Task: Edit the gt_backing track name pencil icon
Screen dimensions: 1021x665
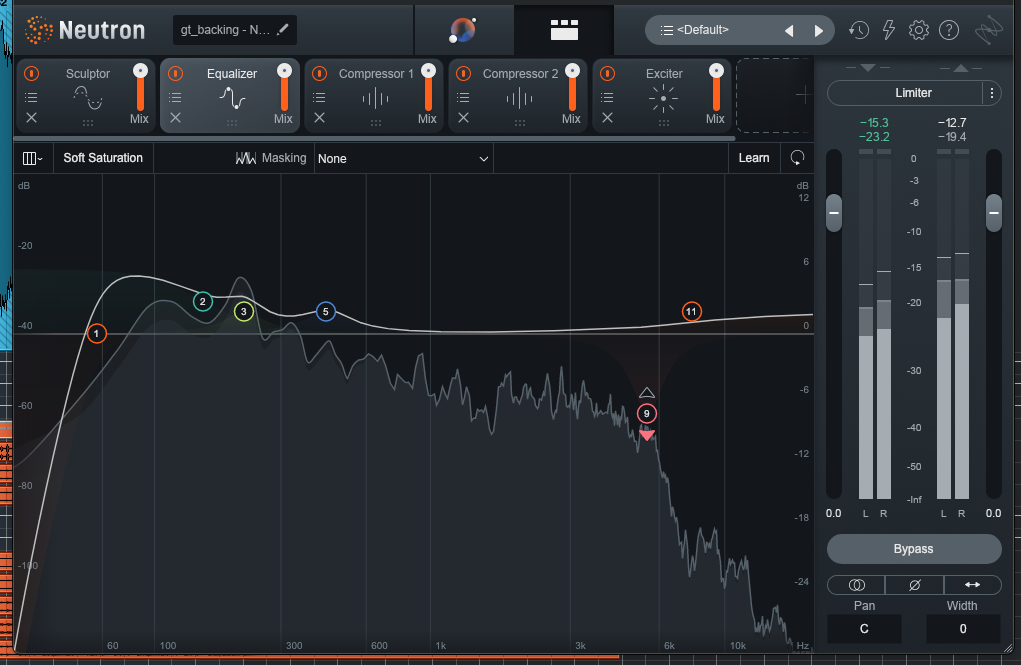Action: [x=283, y=30]
